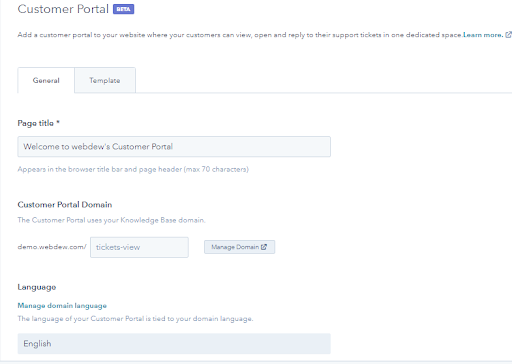Screen dimensions: 512x364
Task: Click the BETA badge next to Customer Portal
Action: click(x=123, y=9)
